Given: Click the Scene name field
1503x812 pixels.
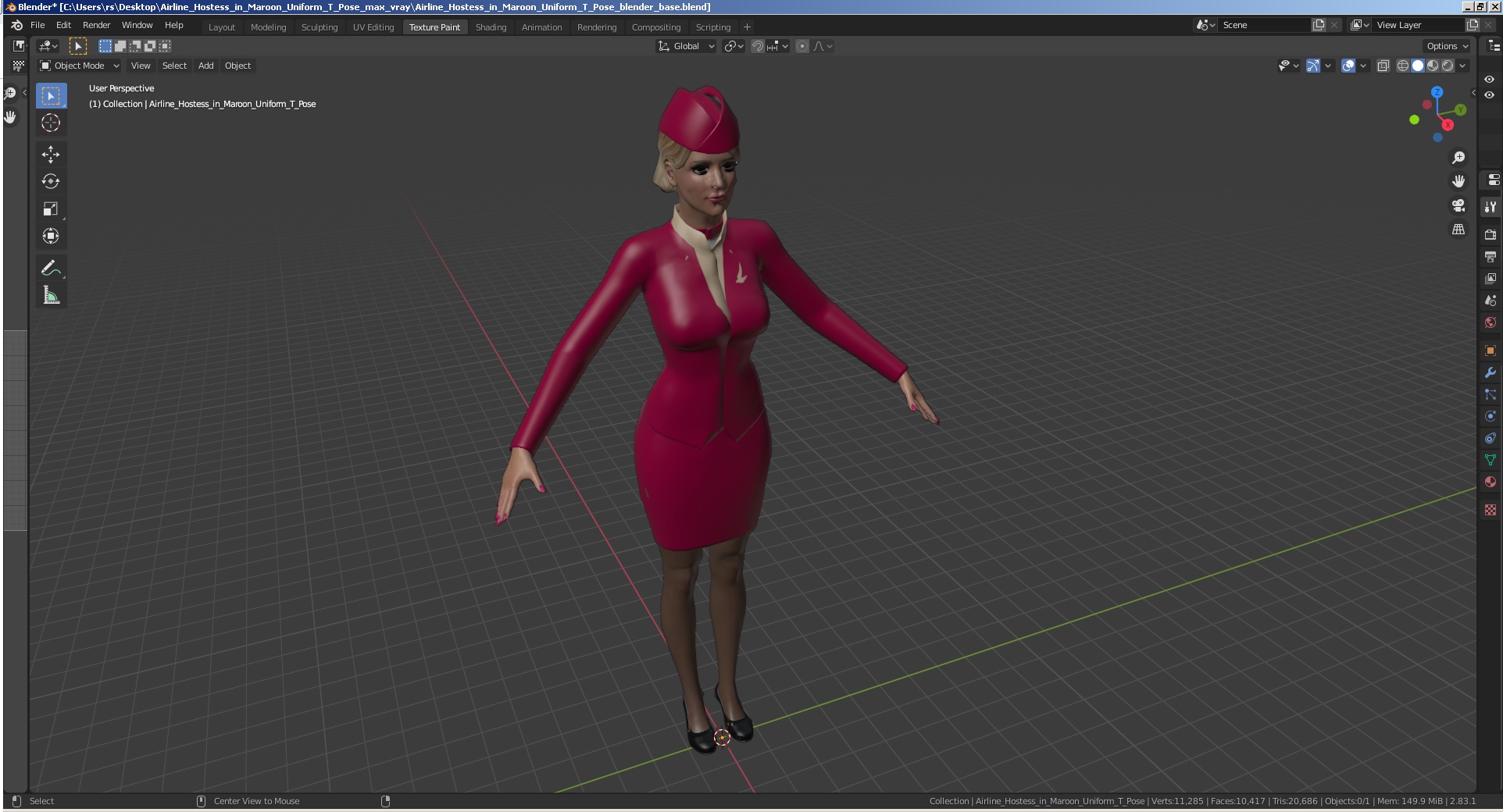Looking at the screenshot, I should [x=1264, y=25].
